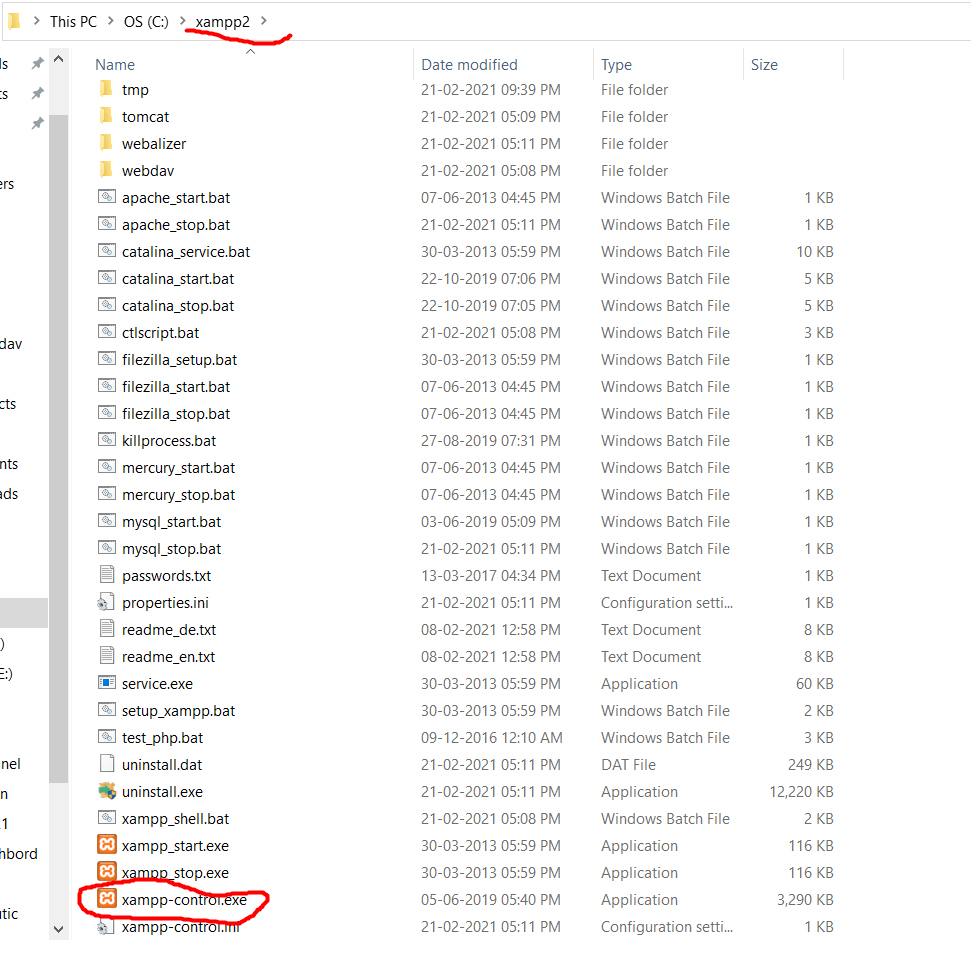
Task: Click the 249 KB size of uninstall.dat
Action: tap(811, 764)
